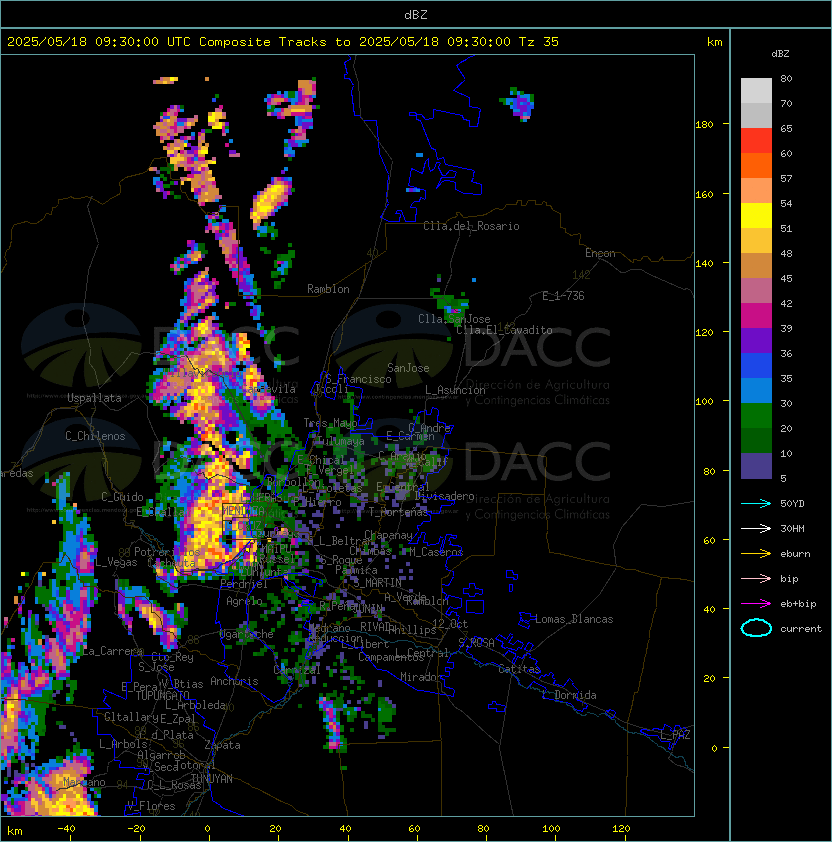Viewport: 832px width, 842px height.
Task: Click the L_Asuncion place label
Action: point(455,390)
